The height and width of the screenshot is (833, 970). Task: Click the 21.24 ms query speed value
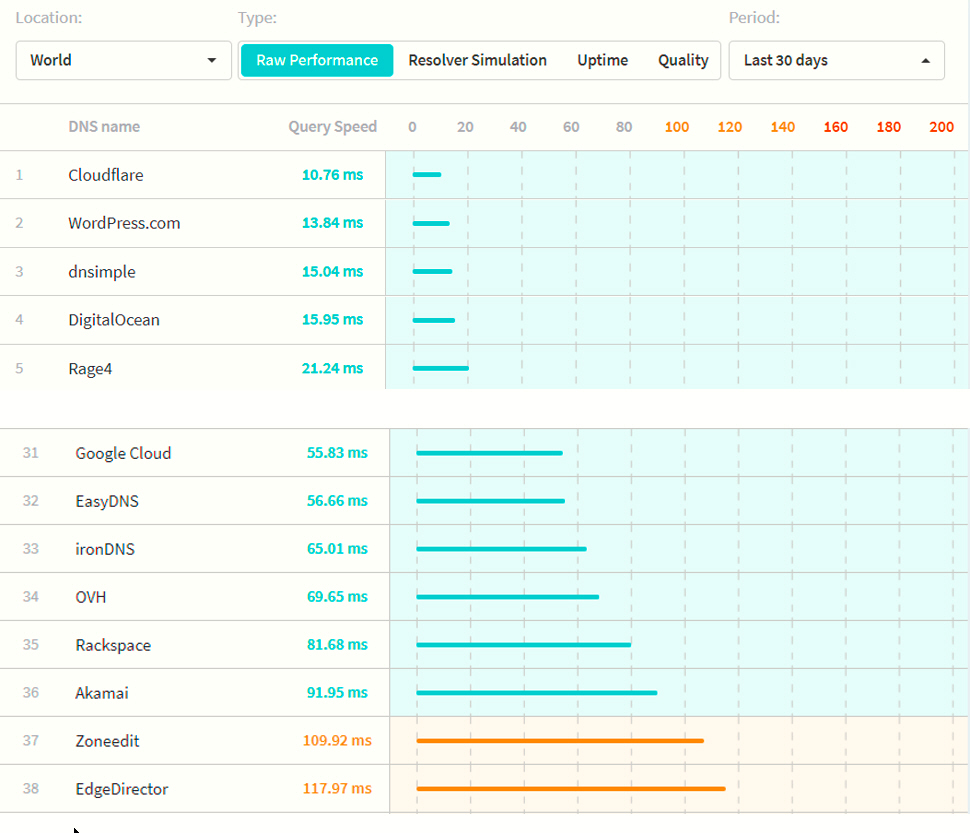pos(332,368)
